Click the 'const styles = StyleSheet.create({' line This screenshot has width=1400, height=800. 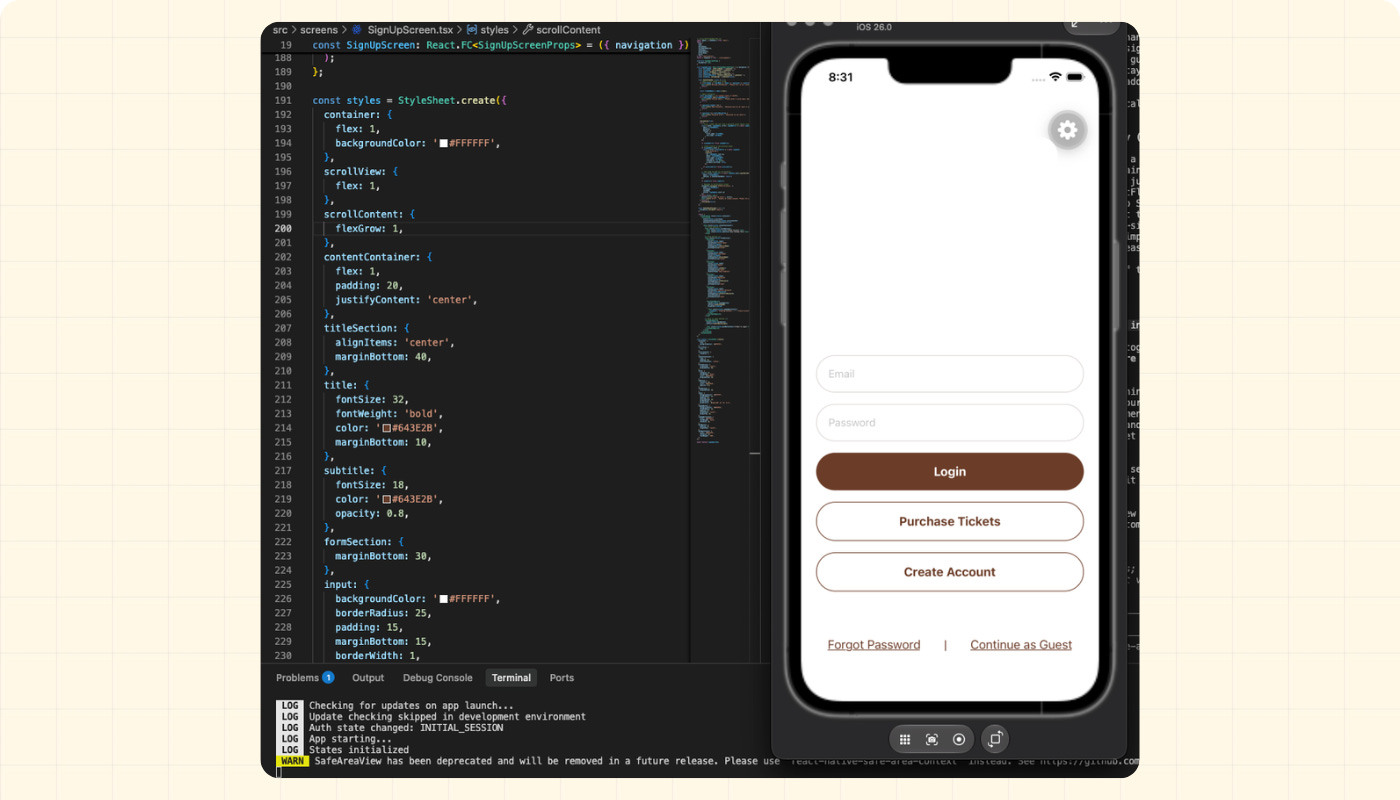tap(410, 101)
